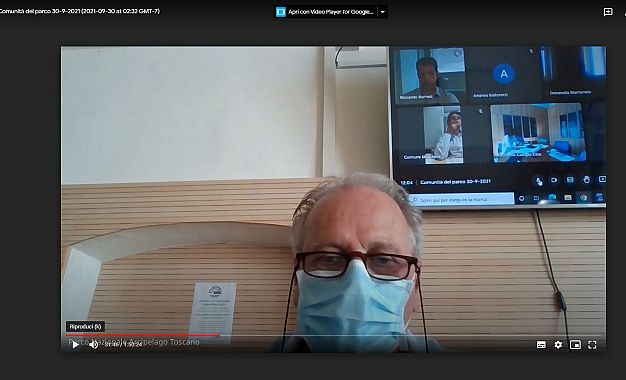Expand the Apri con dropdown arrow
626x380 pixels.
click(382, 12)
